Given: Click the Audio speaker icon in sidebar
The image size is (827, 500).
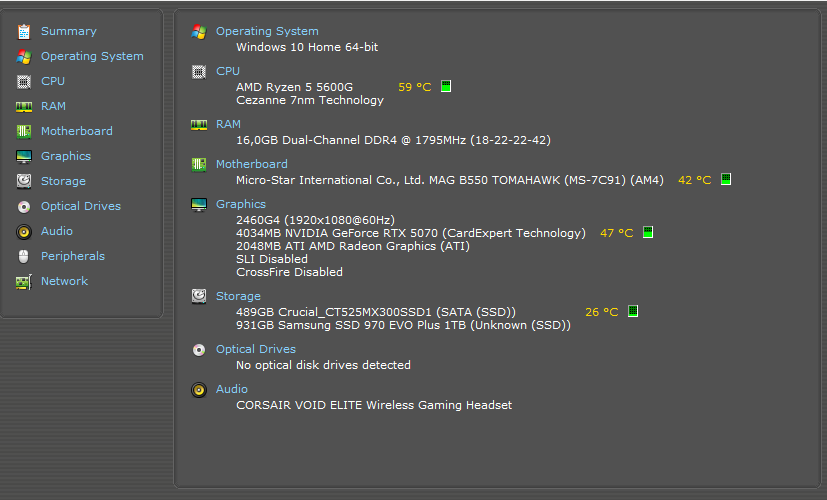Looking at the screenshot, I should pos(24,232).
